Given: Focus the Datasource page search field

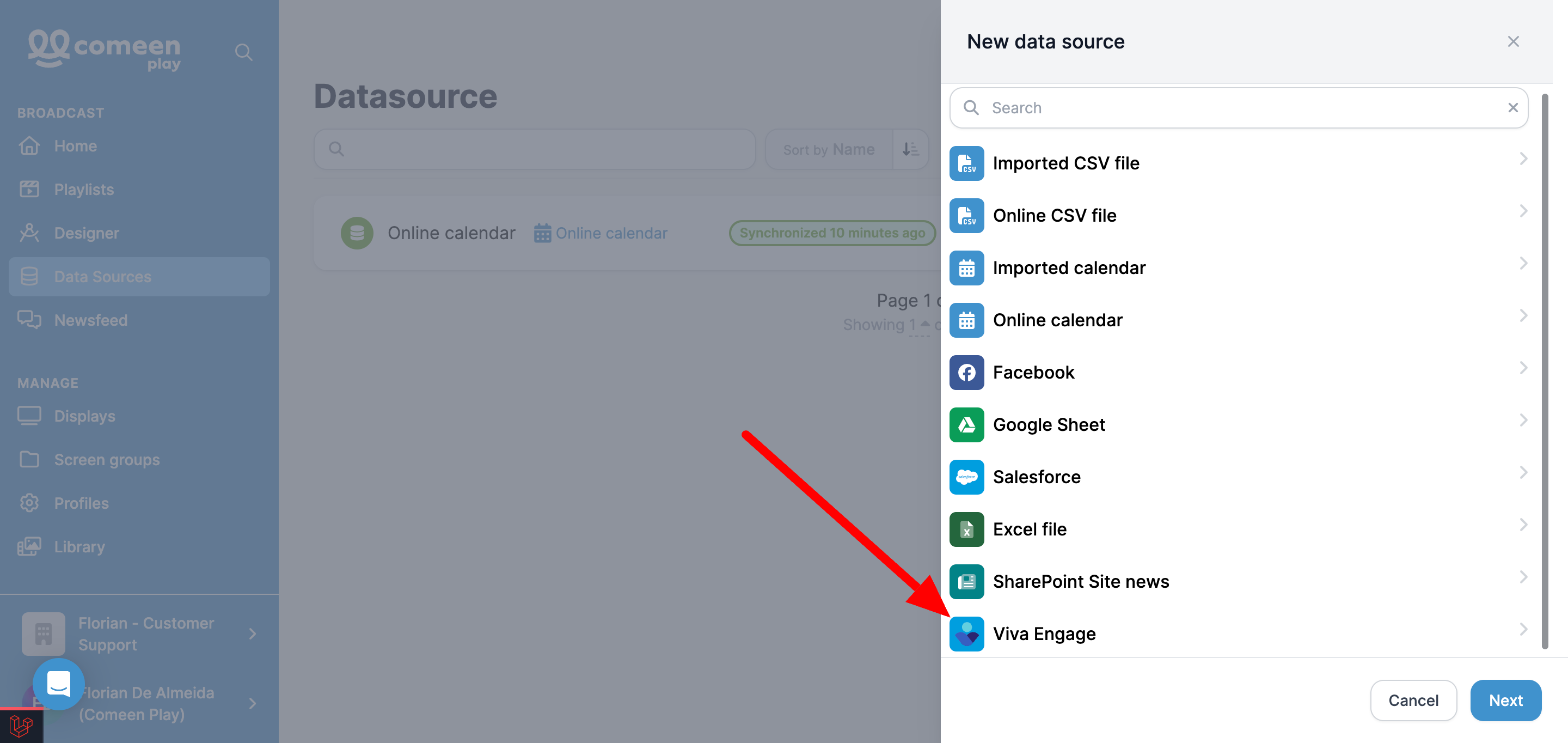Looking at the screenshot, I should (x=535, y=149).
